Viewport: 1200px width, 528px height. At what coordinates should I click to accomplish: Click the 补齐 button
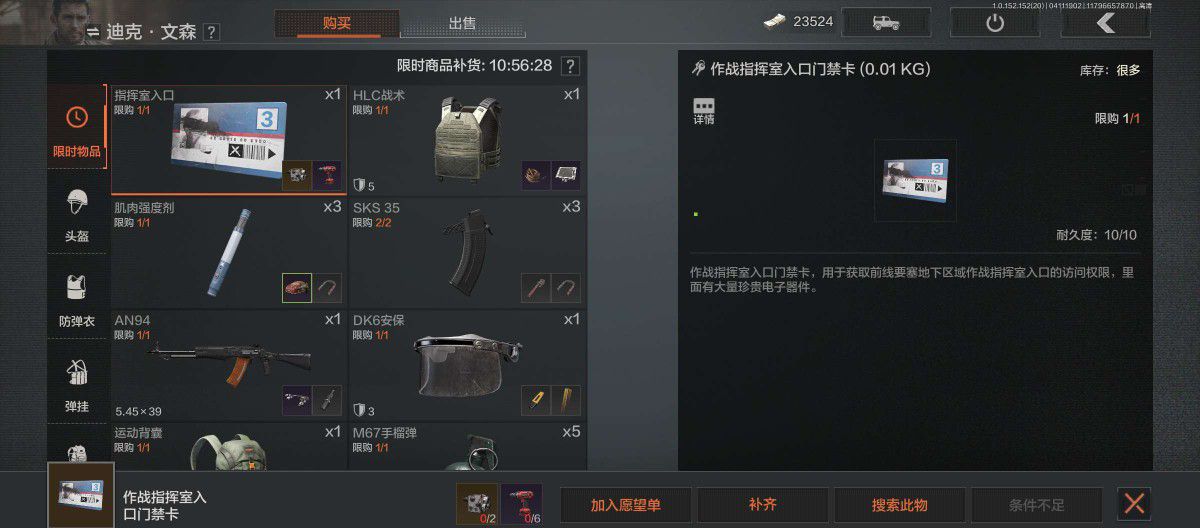pyautogui.click(x=762, y=505)
